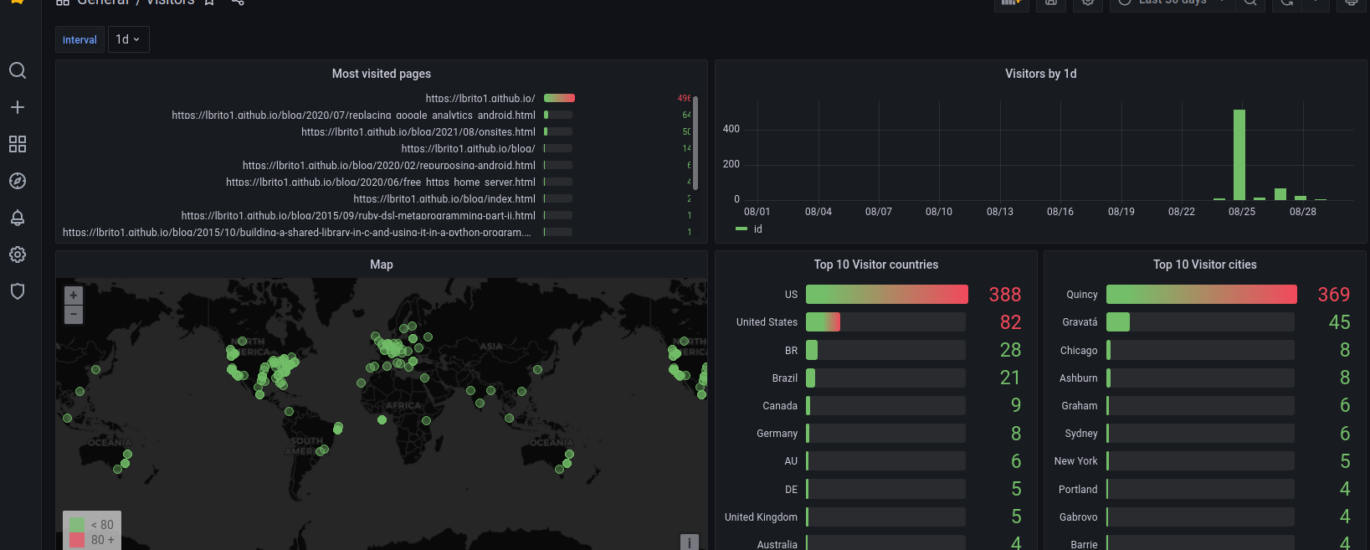The image size is (1370, 550).
Task: Open the Configuration gear icon in sidebar
Action: click(17, 255)
